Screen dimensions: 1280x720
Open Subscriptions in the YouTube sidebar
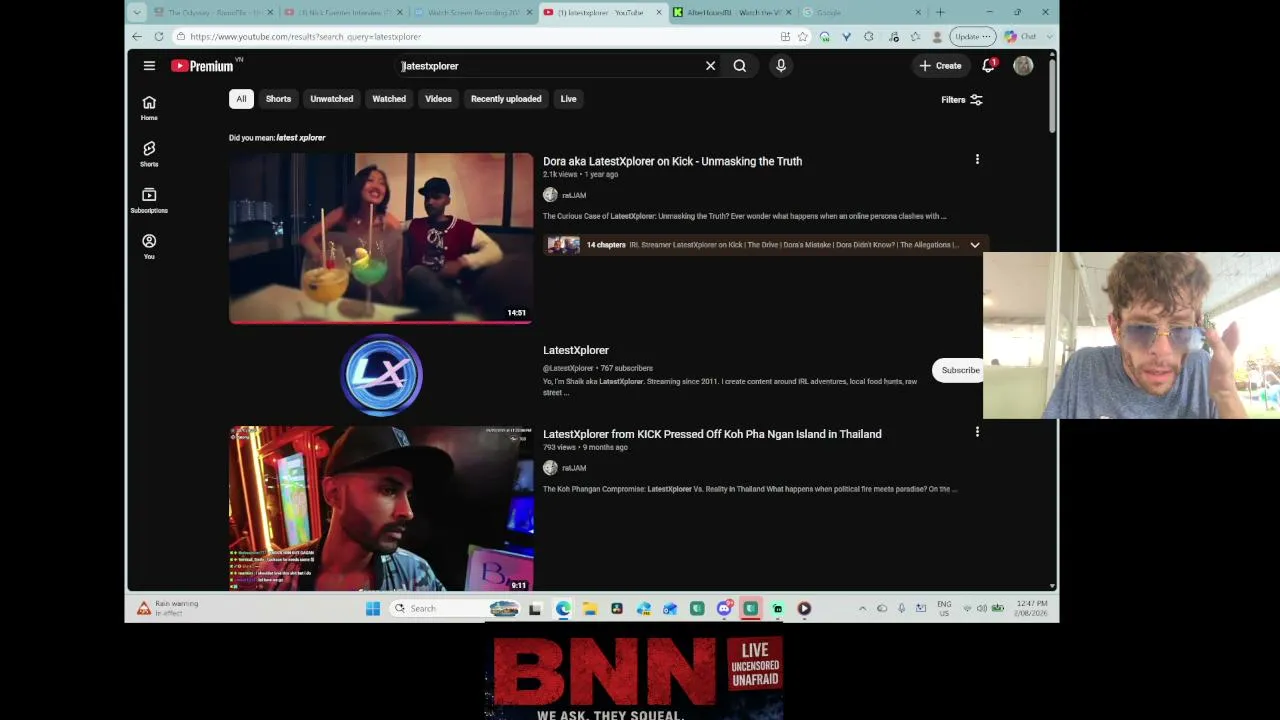click(x=149, y=200)
